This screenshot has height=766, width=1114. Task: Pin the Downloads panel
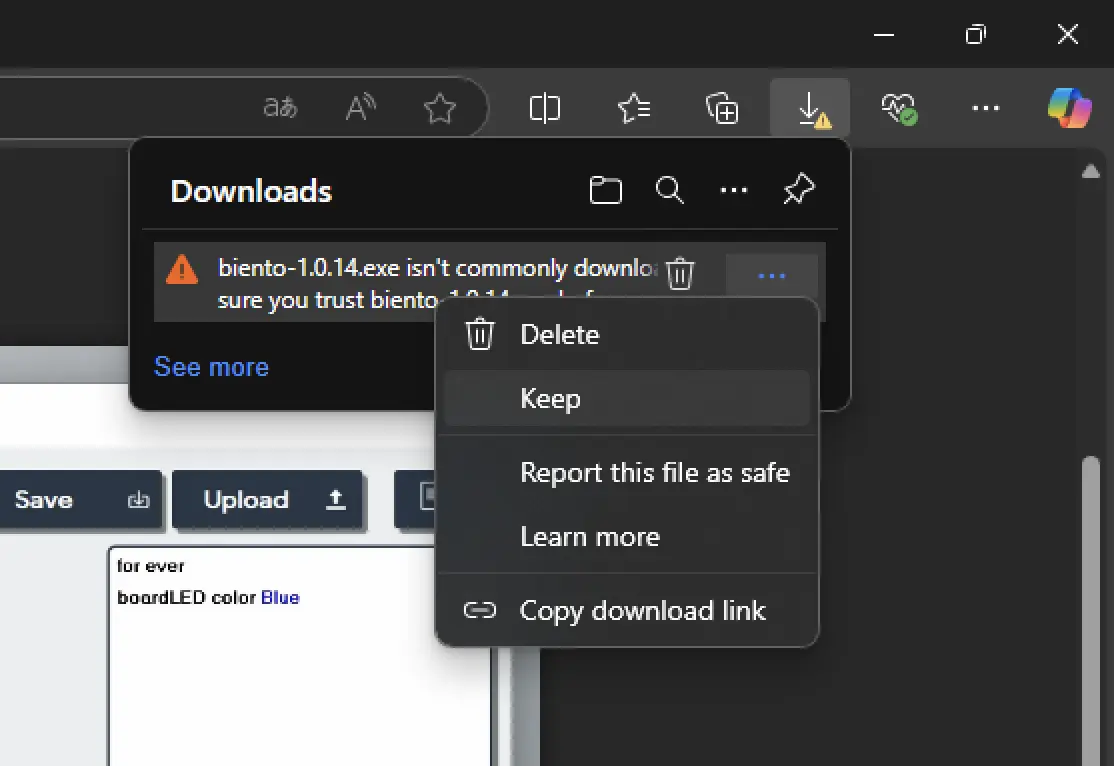point(798,190)
